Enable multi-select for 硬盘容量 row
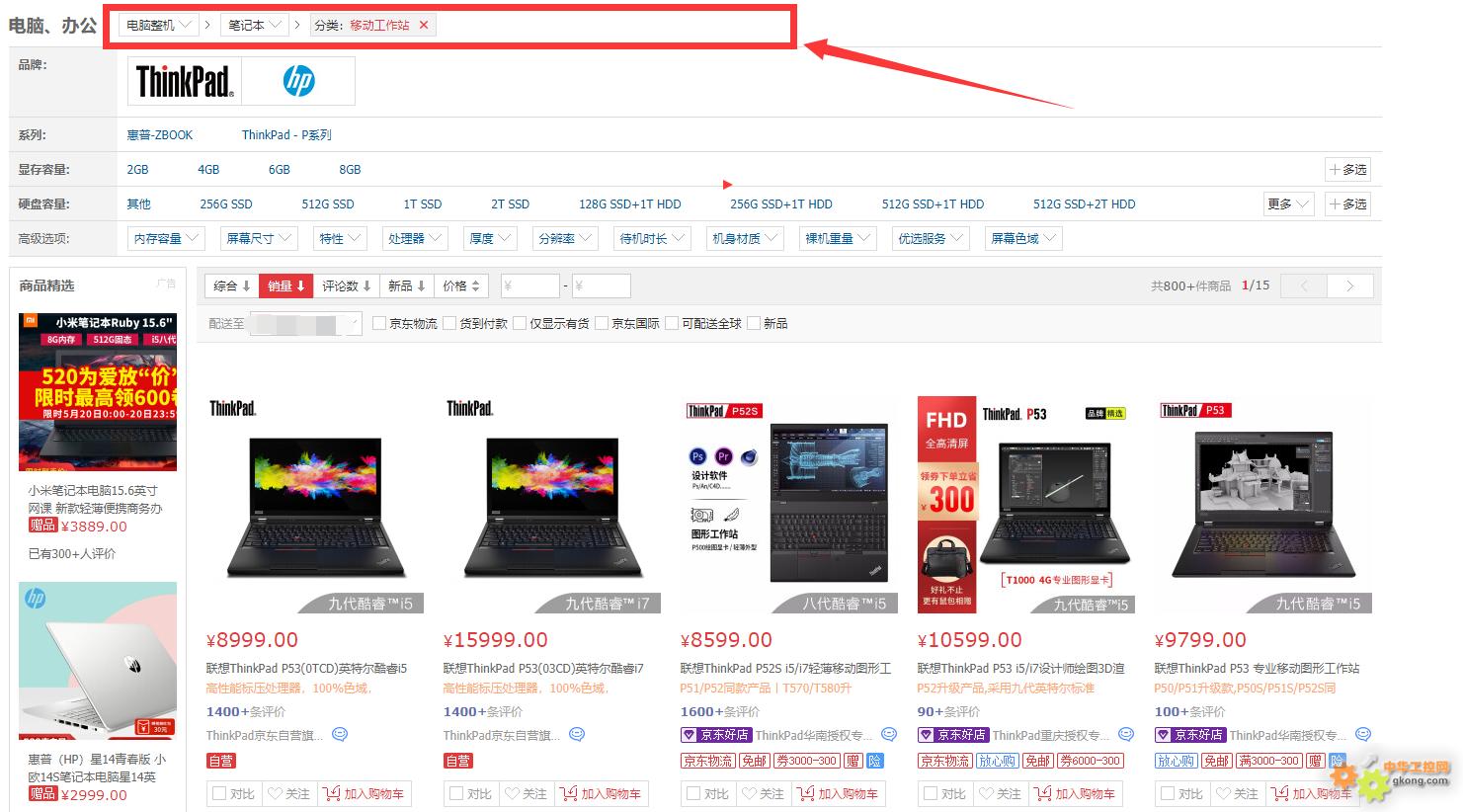The width and height of the screenshot is (1463, 812). [1347, 204]
